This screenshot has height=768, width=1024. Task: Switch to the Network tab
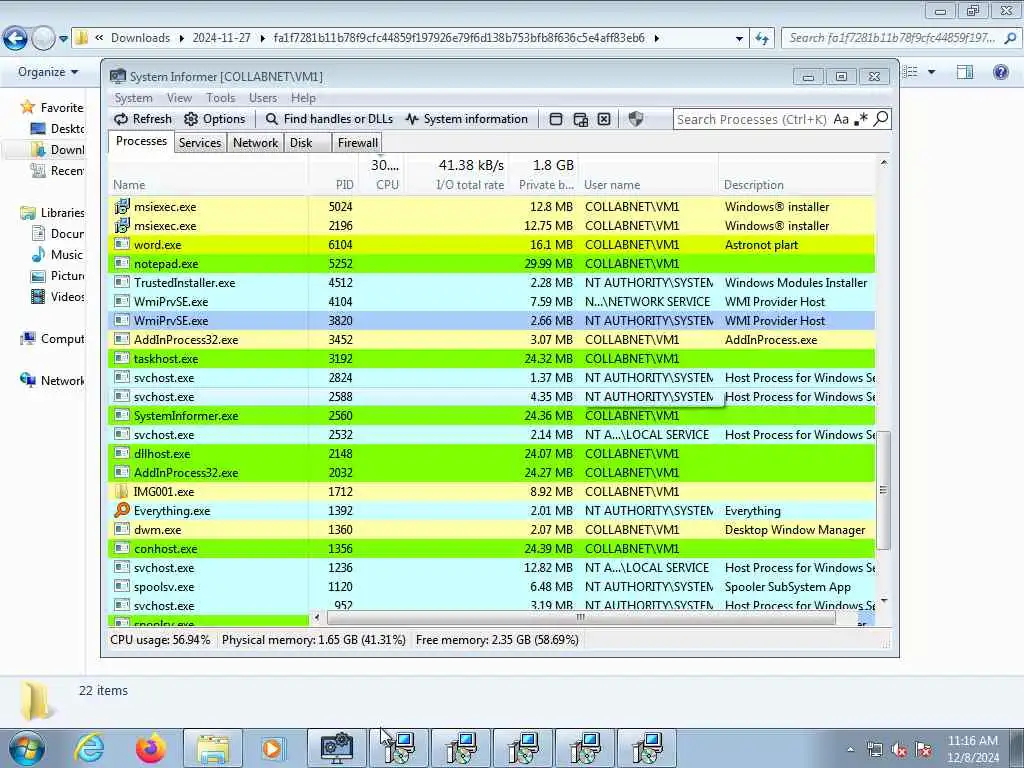[255, 142]
